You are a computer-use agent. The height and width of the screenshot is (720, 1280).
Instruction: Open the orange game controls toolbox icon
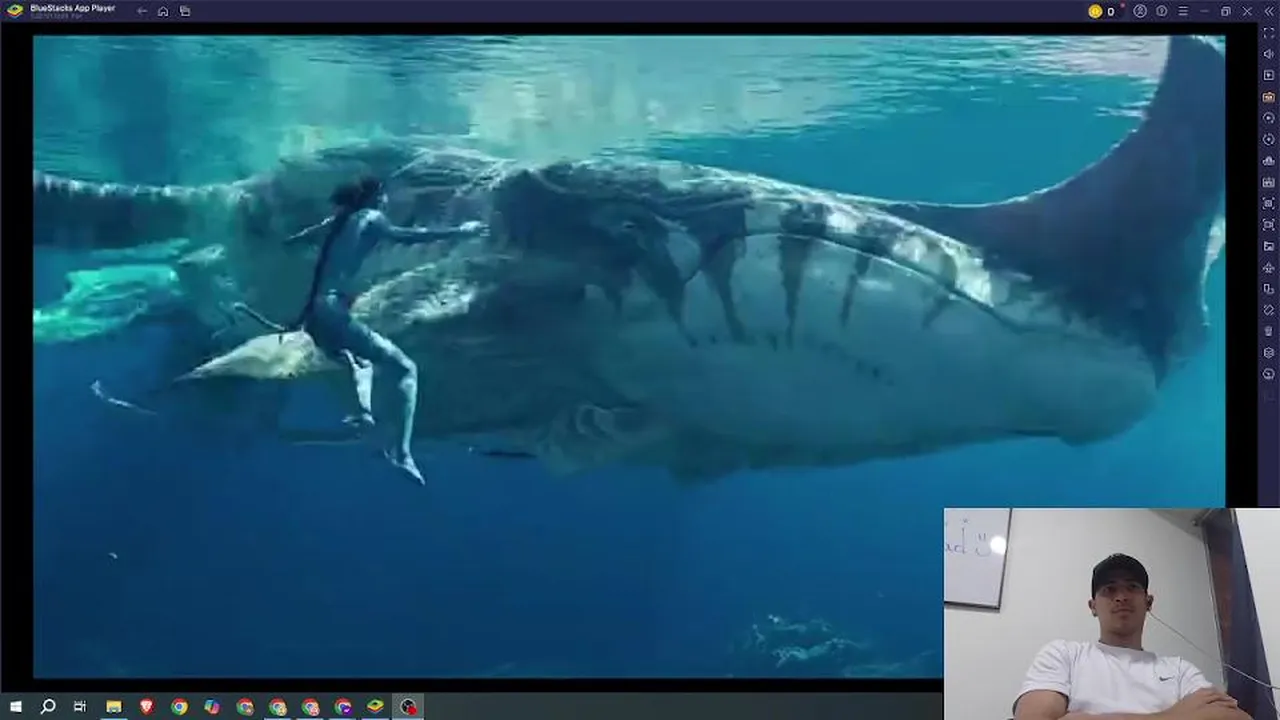click(x=1269, y=97)
